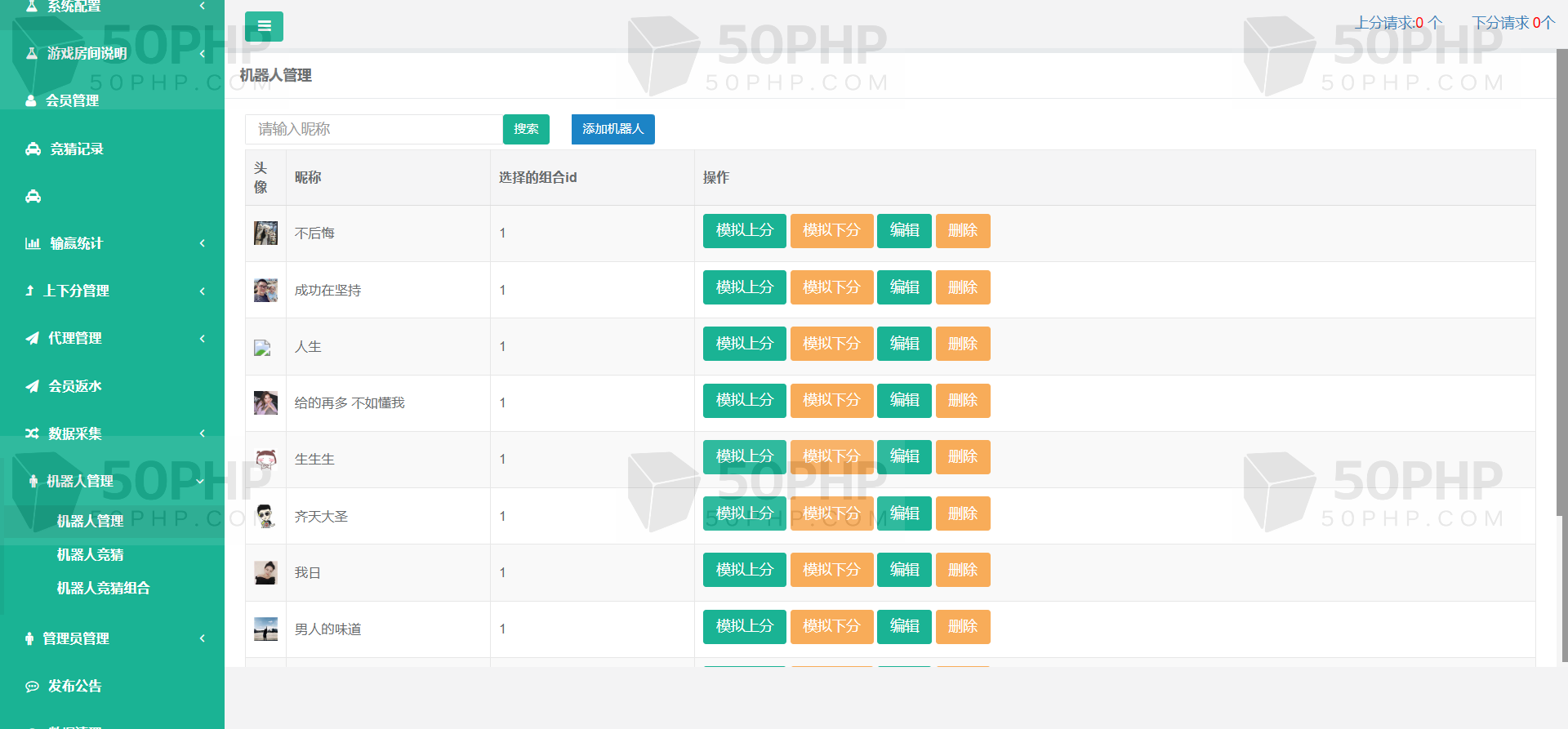Click the unlabeled car icon in sidebar
Viewport: 1568px width, 729px height.
[x=33, y=196]
